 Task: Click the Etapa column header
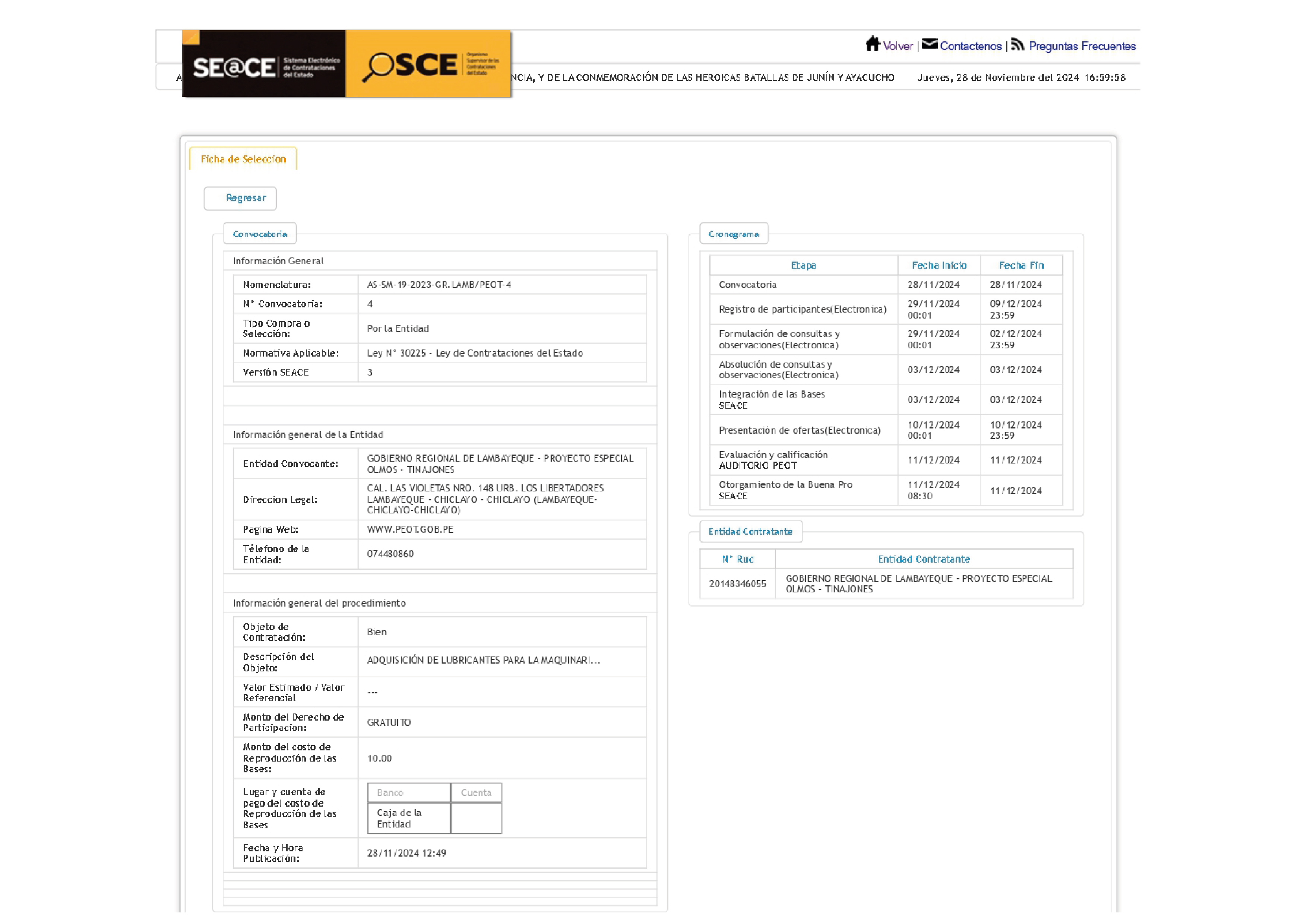pyautogui.click(x=803, y=265)
